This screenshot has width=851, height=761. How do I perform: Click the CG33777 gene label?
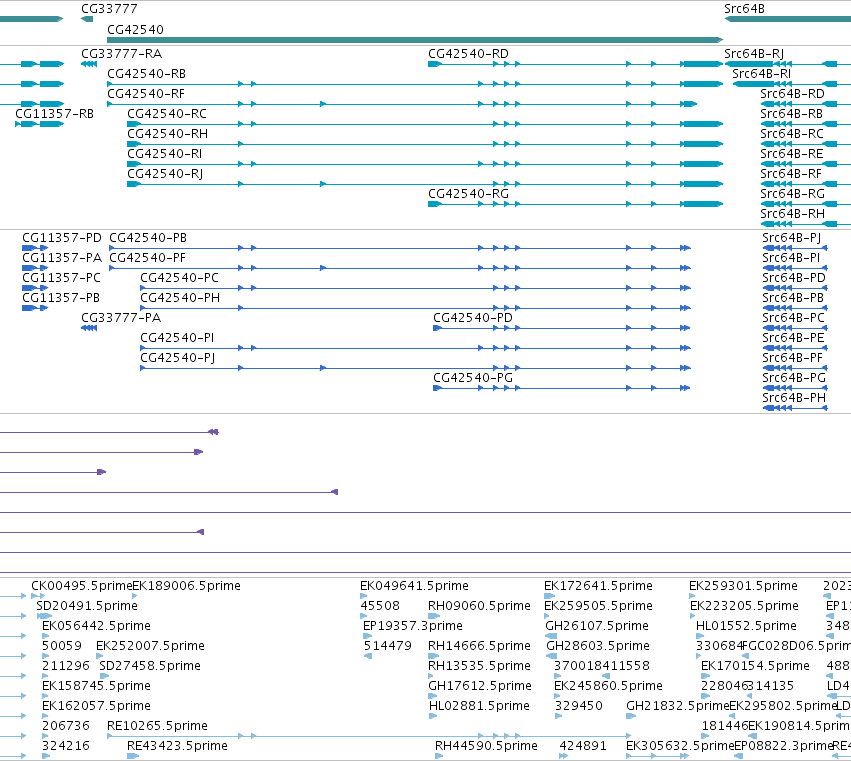(109, 9)
